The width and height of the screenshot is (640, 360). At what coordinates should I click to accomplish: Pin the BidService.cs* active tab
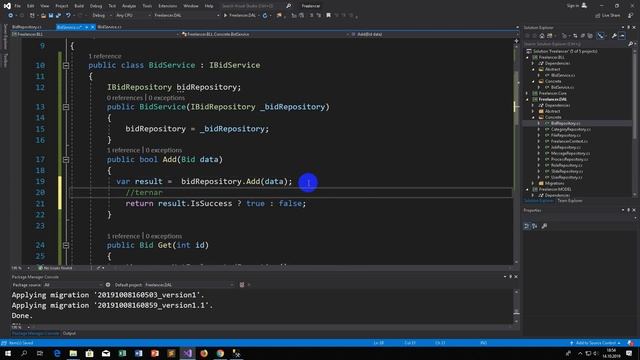point(87,27)
